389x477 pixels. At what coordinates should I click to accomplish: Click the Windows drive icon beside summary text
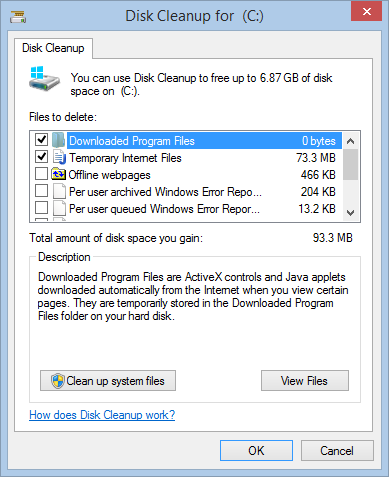click(44, 79)
